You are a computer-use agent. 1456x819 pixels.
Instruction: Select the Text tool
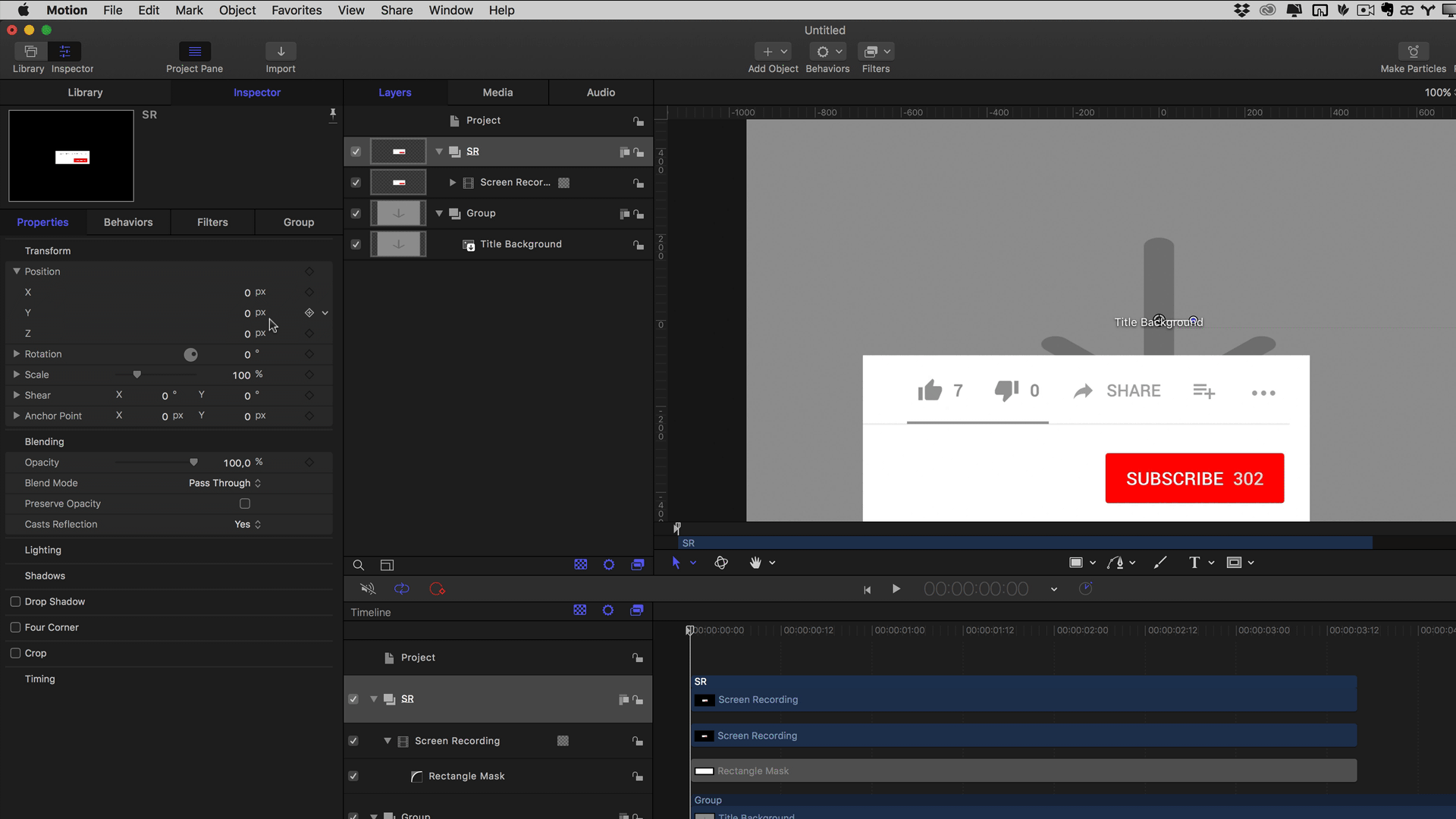coord(1194,563)
